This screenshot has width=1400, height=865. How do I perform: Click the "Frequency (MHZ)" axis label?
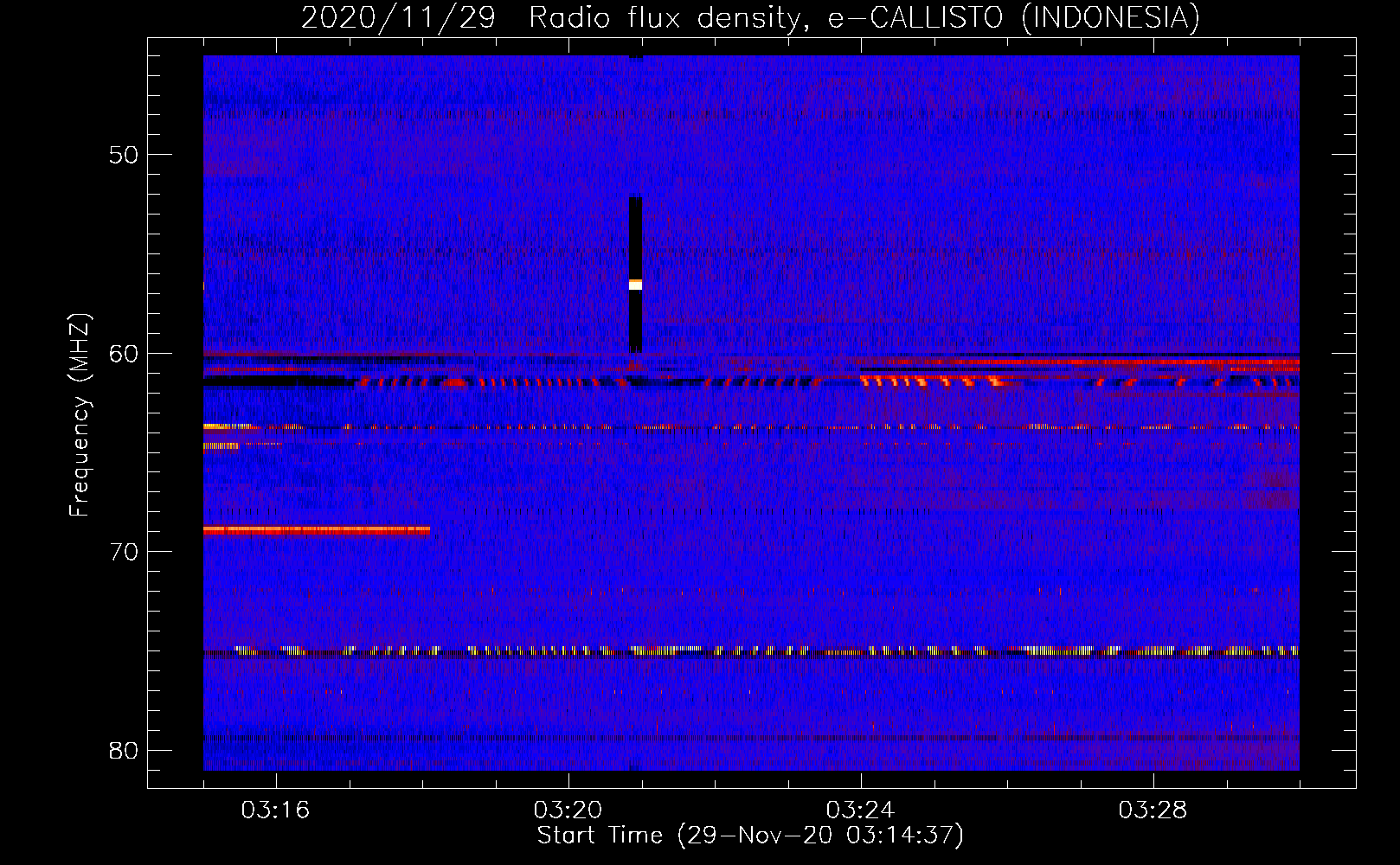(x=80, y=415)
